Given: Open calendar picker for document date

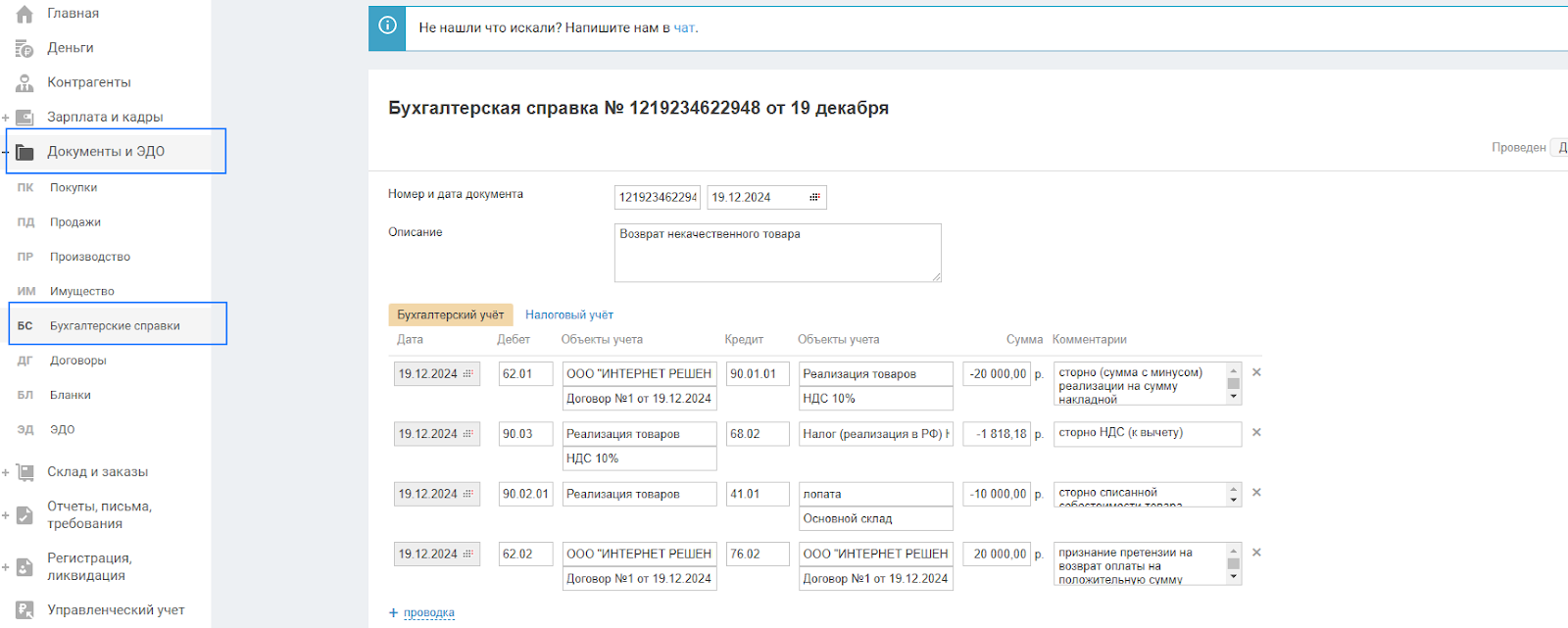Looking at the screenshot, I should tap(814, 197).
